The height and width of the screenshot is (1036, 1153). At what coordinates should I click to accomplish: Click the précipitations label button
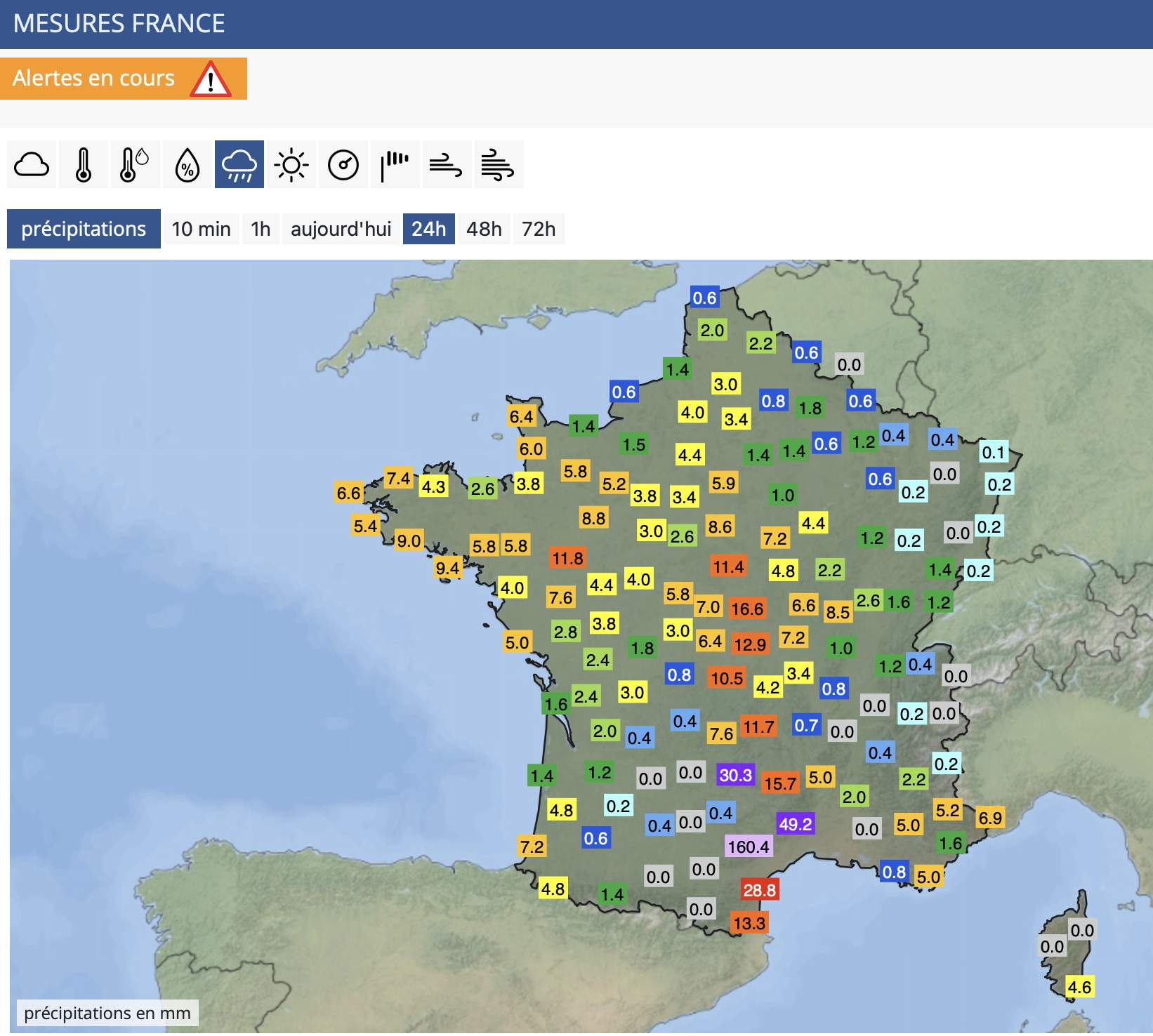coord(84,230)
